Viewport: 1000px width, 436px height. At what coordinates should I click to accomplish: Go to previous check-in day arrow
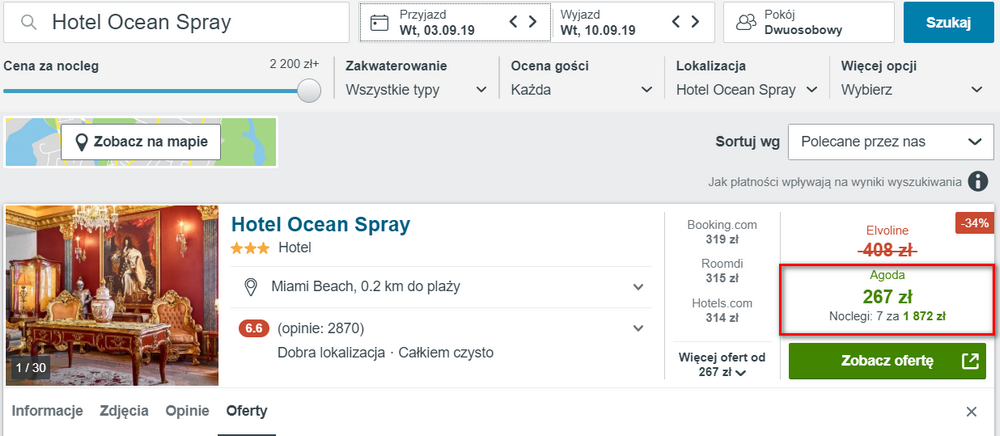coord(513,22)
